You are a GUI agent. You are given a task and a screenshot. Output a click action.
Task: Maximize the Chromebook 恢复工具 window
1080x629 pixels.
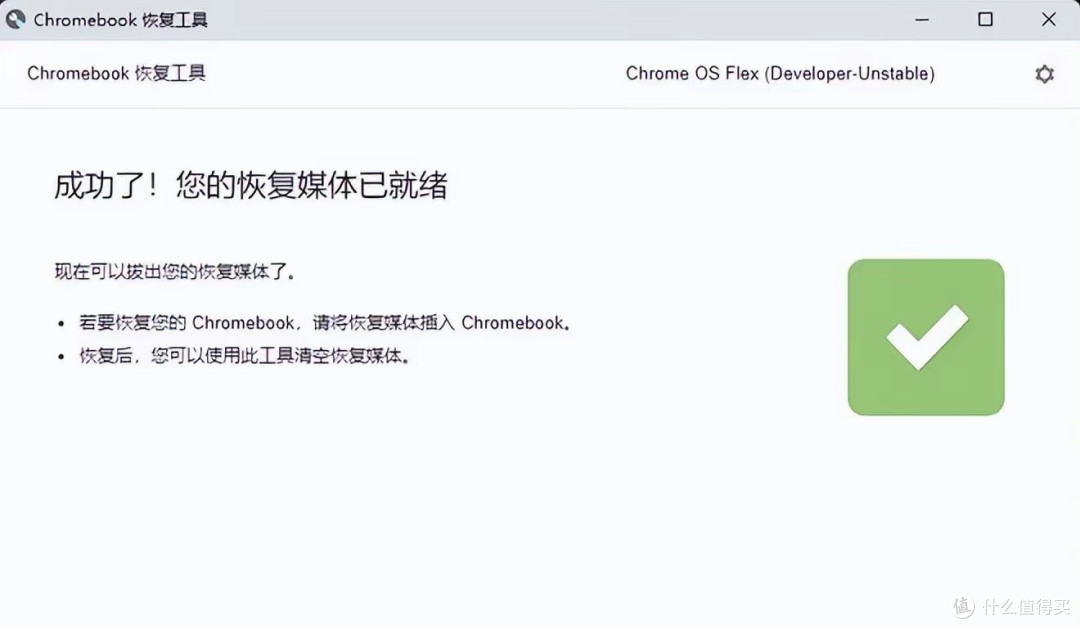(985, 19)
